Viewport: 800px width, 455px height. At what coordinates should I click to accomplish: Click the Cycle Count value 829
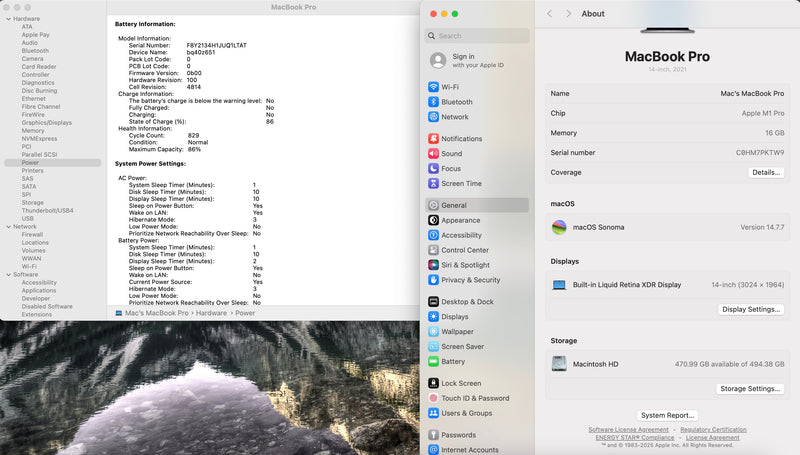[x=193, y=136]
